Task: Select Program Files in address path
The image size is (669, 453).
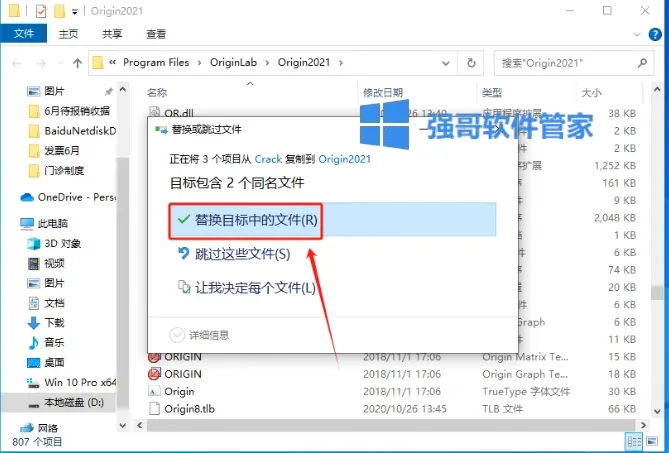Action: pos(156,63)
